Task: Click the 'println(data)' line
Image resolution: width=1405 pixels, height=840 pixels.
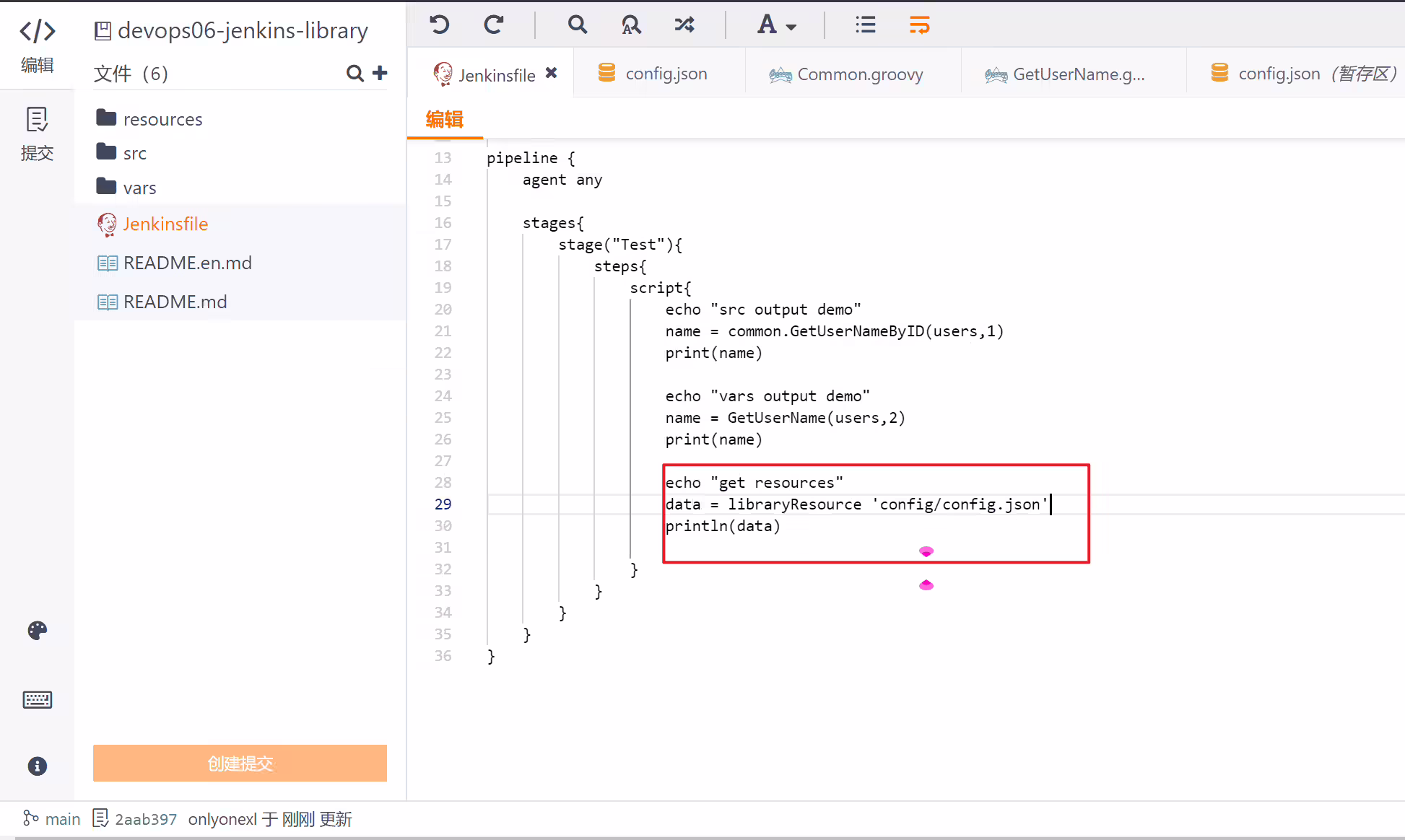Action: click(723, 526)
